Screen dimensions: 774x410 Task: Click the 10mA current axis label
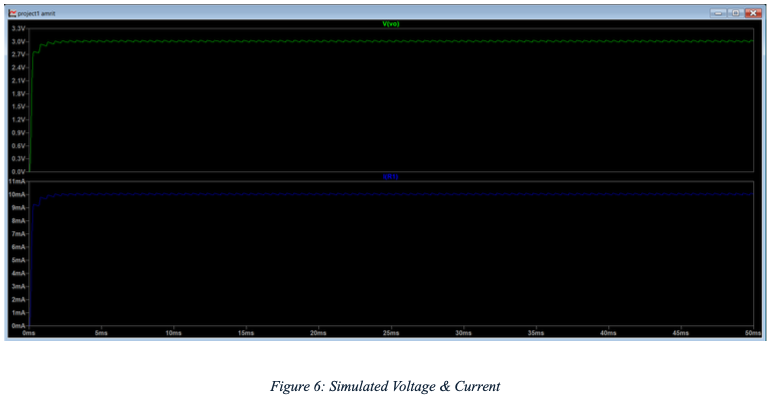[x=17, y=194]
